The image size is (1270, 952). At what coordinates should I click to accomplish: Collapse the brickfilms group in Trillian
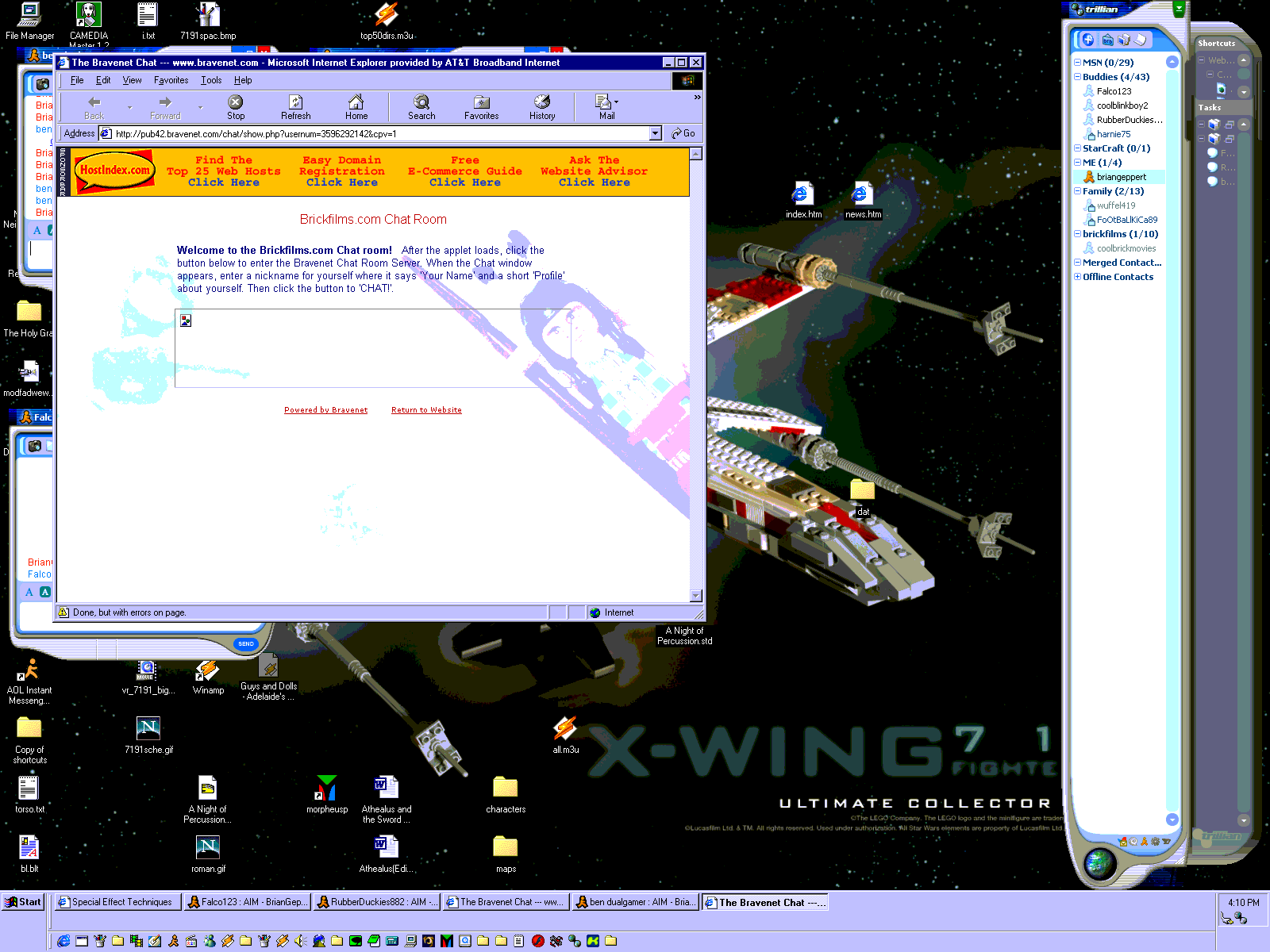click(1077, 234)
